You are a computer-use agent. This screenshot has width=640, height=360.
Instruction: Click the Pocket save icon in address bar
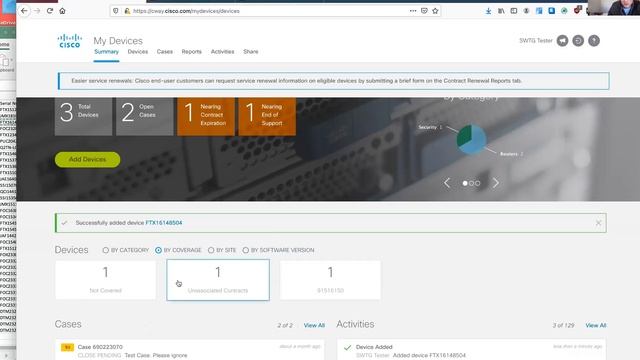(x=424, y=11)
